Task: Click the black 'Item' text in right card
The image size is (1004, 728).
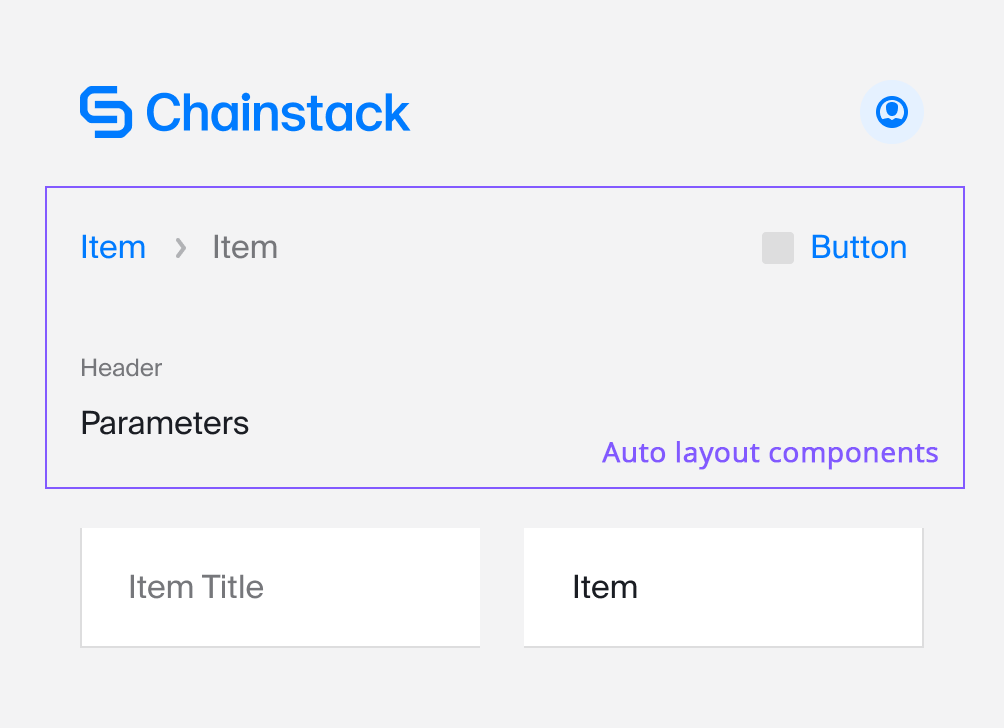Action: coord(605,587)
